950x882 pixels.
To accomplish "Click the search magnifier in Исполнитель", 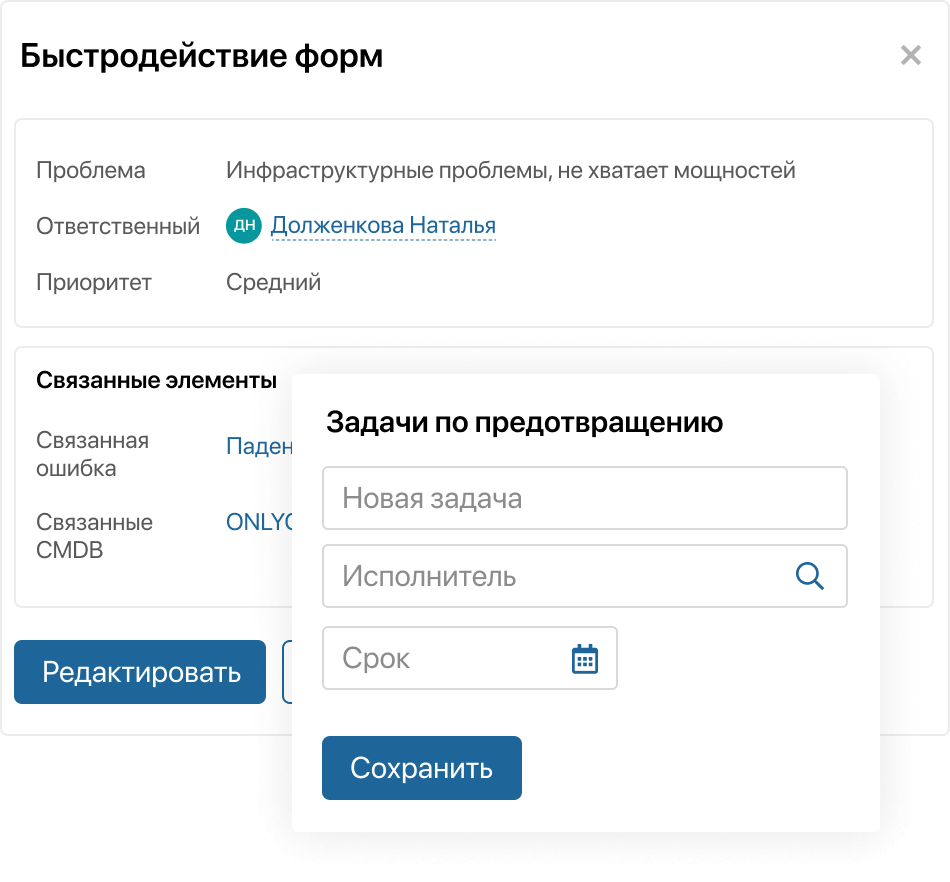I will coord(809,576).
